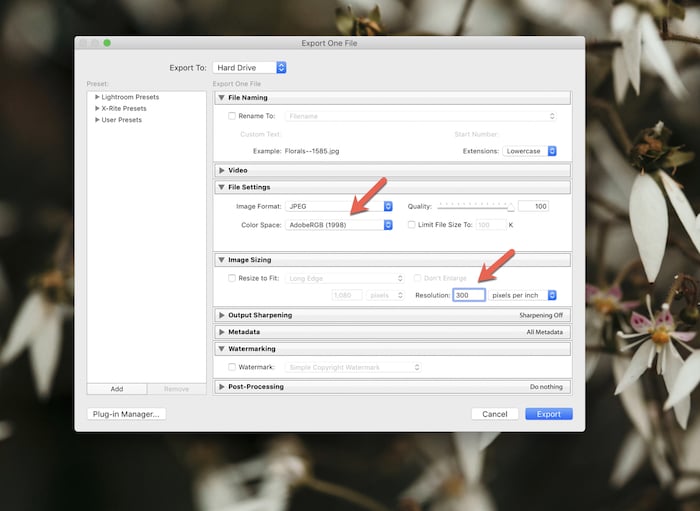Viewport: 700px width, 511px height.
Task: Expand the Video section
Action: click(x=221, y=170)
